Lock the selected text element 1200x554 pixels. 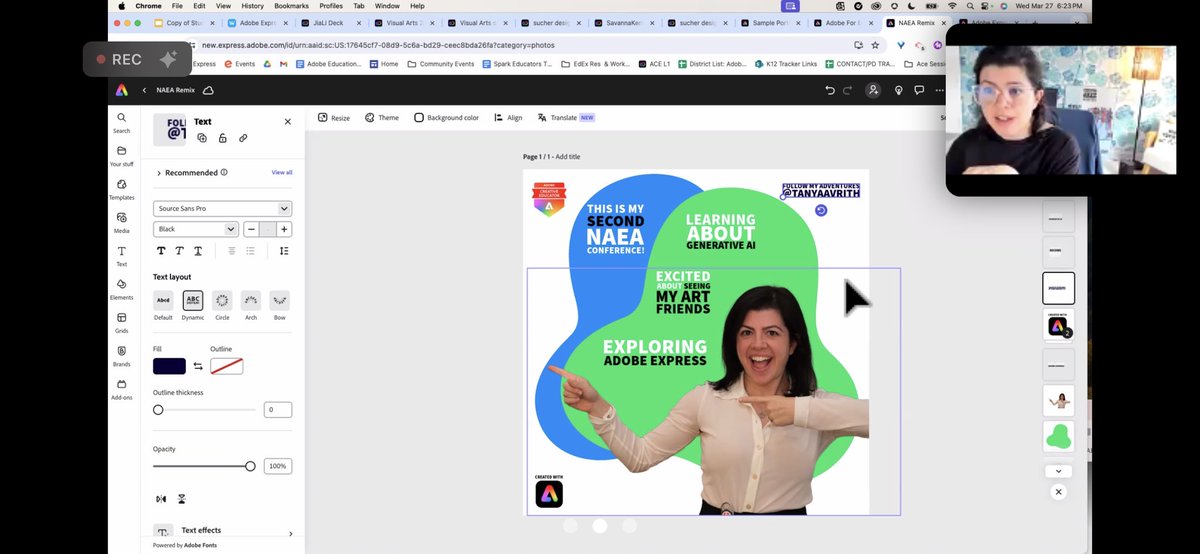(x=222, y=138)
